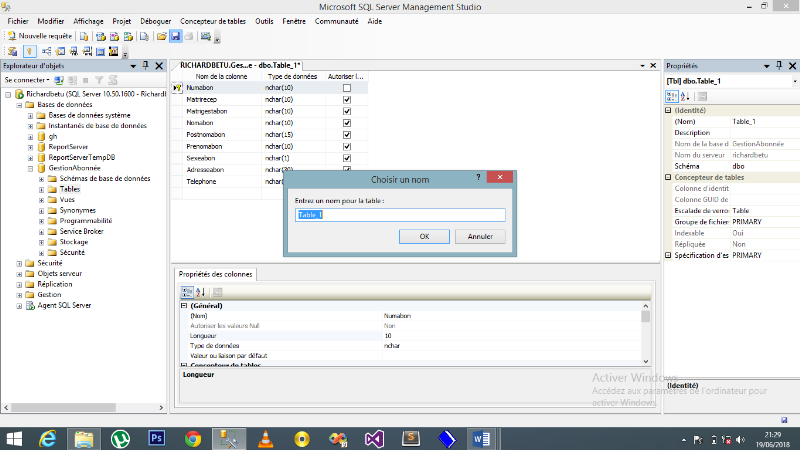Pin the Explorateur d'objets panel

(145, 66)
